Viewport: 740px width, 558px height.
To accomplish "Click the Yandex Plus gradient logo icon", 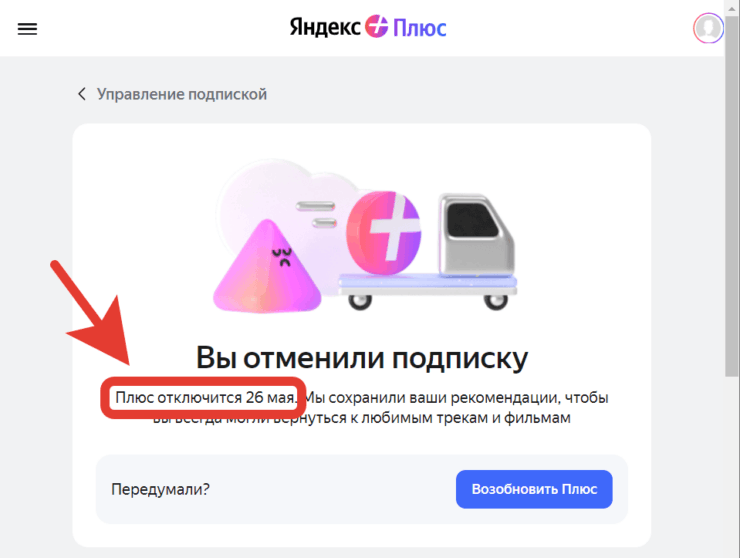I will [x=377, y=27].
